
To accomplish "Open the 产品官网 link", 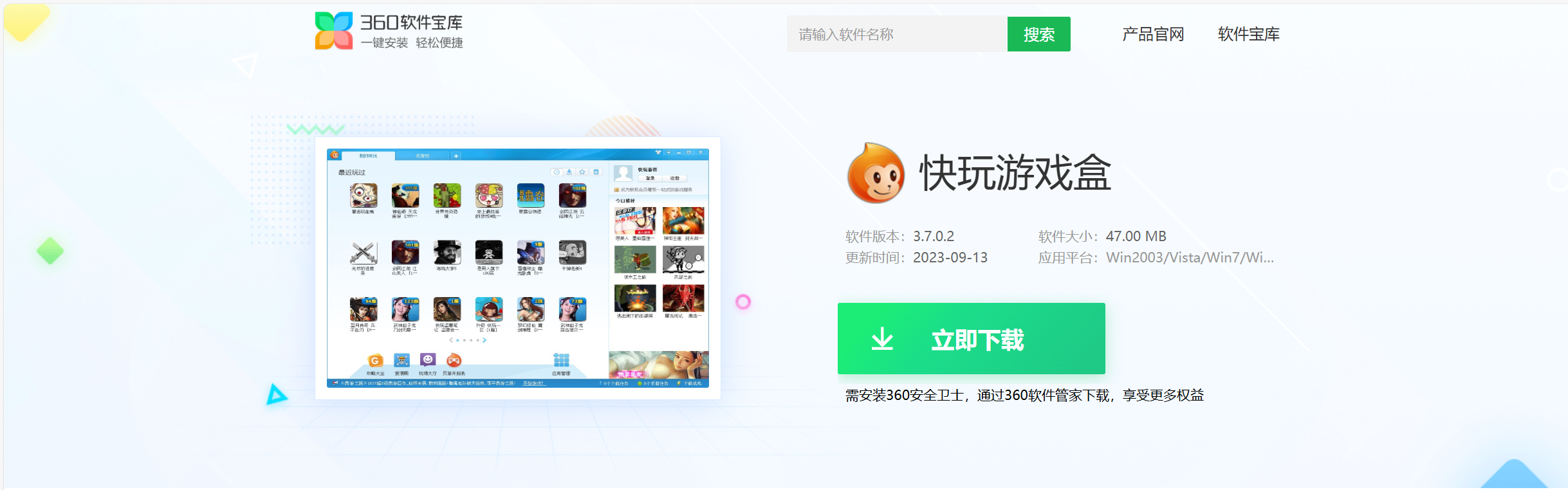I will click(x=1153, y=34).
